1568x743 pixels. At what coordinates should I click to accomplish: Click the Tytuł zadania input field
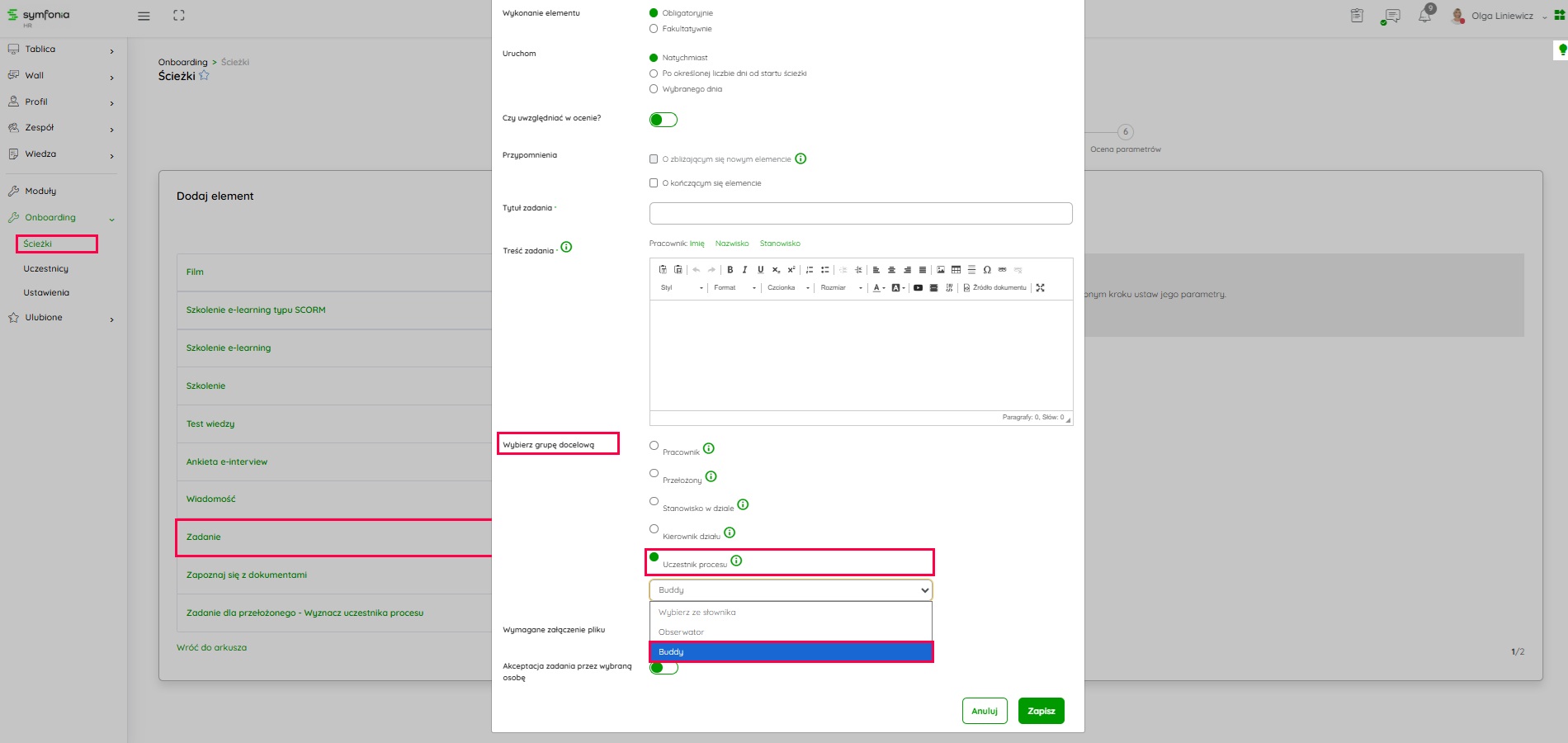pos(860,214)
